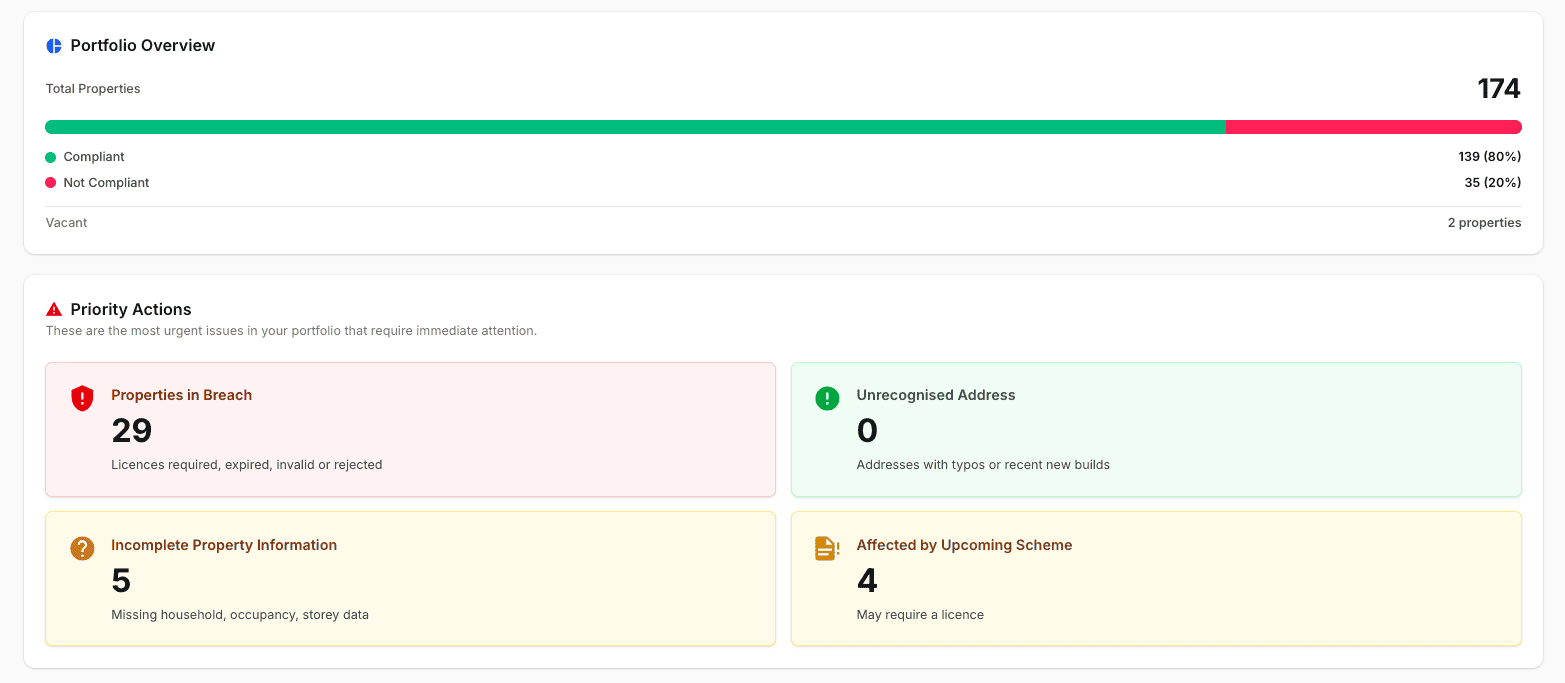Click the number 4 in Affected by Upcoming Scheme
The width and height of the screenshot is (1565, 683).
pyautogui.click(x=868, y=581)
